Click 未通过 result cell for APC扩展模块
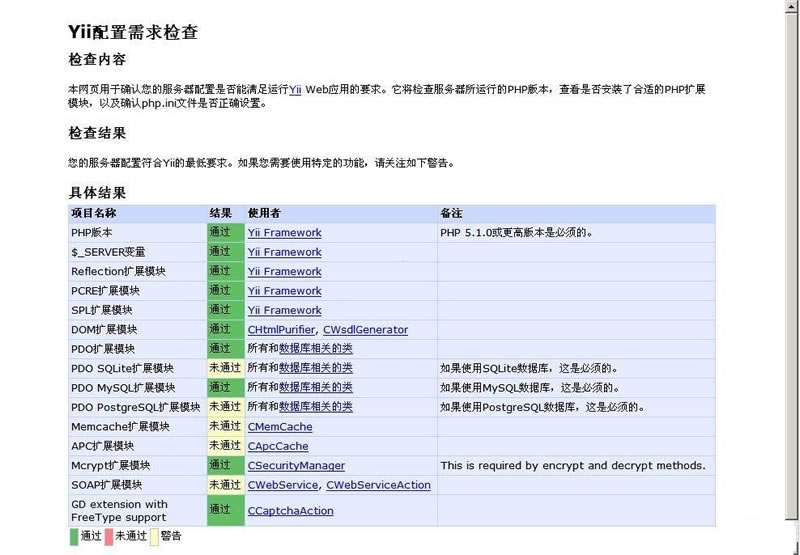 coord(226,446)
